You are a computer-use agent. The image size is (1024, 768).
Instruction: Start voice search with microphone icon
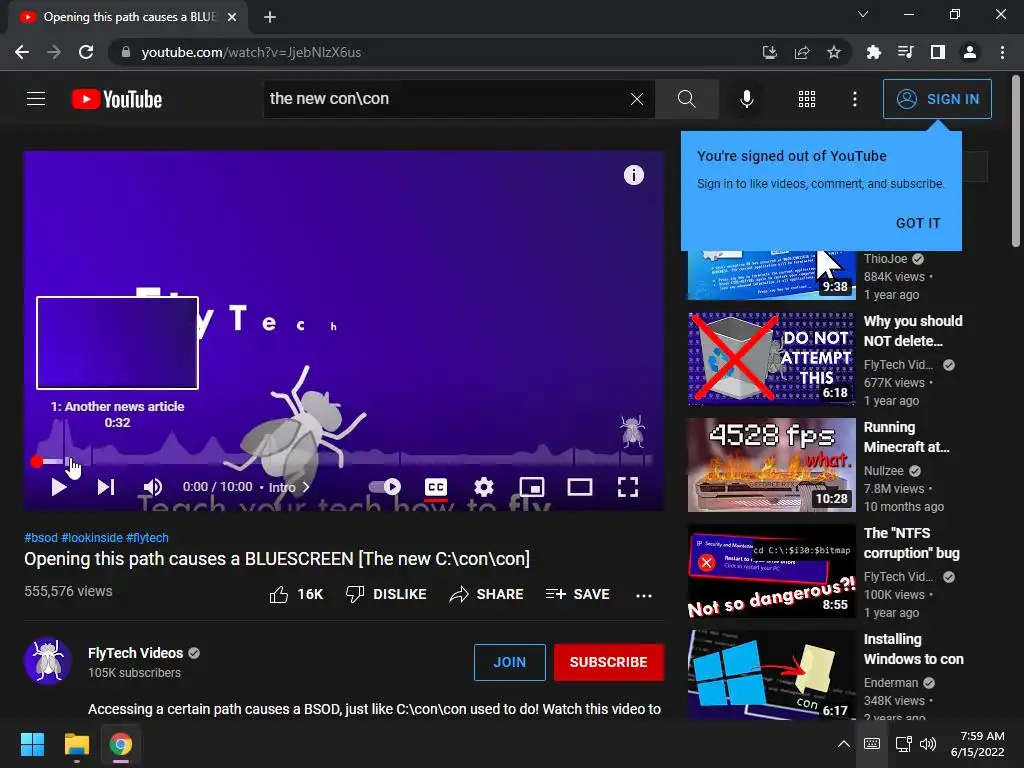point(746,99)
